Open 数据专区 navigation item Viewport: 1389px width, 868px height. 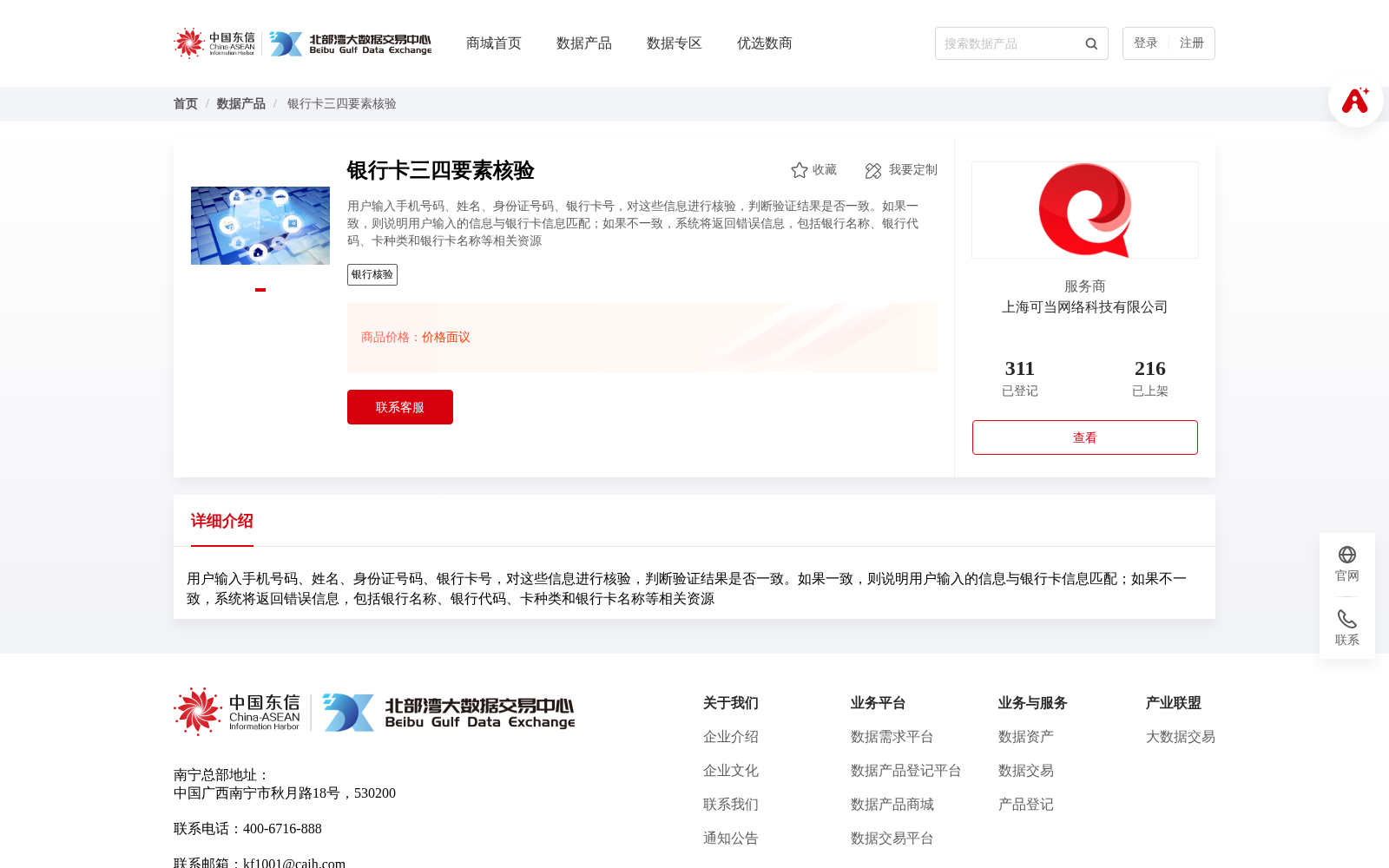[675, 43]
